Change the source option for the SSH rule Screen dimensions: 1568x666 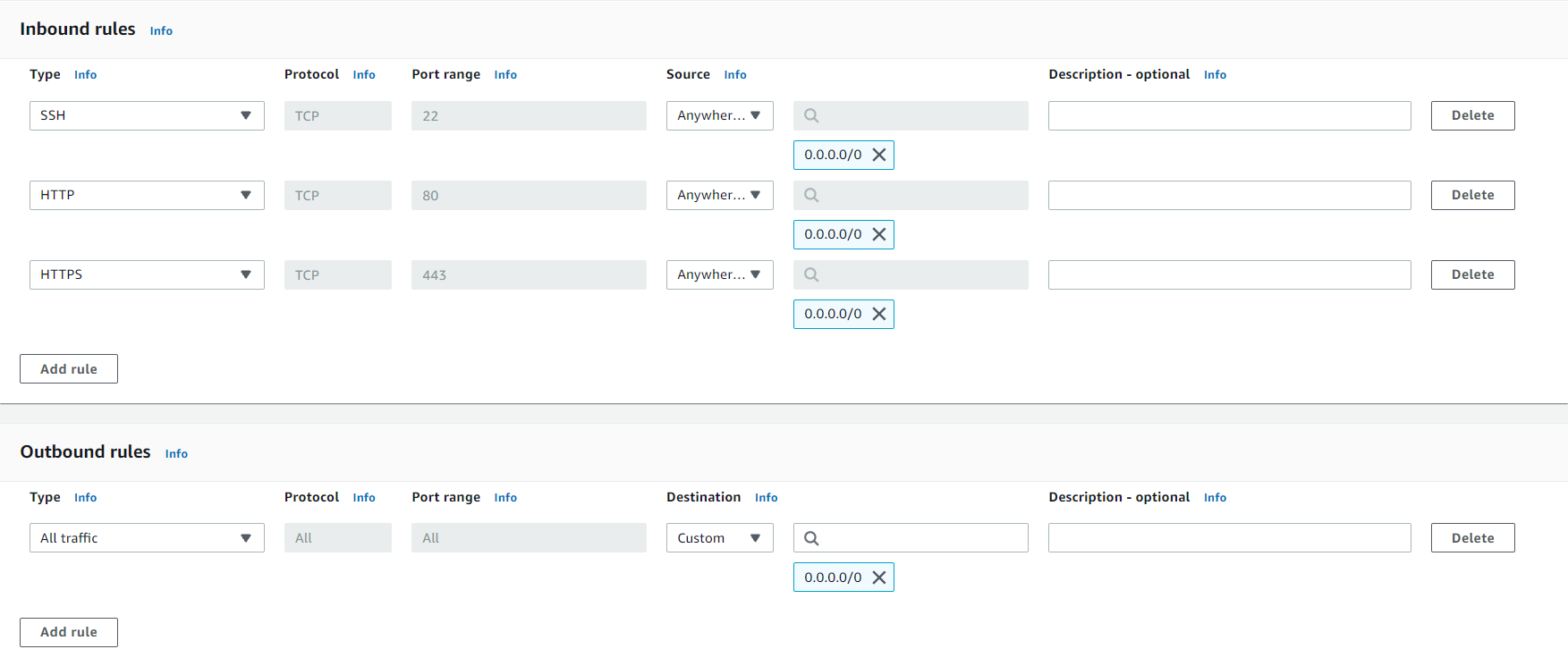(x=720, y=115)
